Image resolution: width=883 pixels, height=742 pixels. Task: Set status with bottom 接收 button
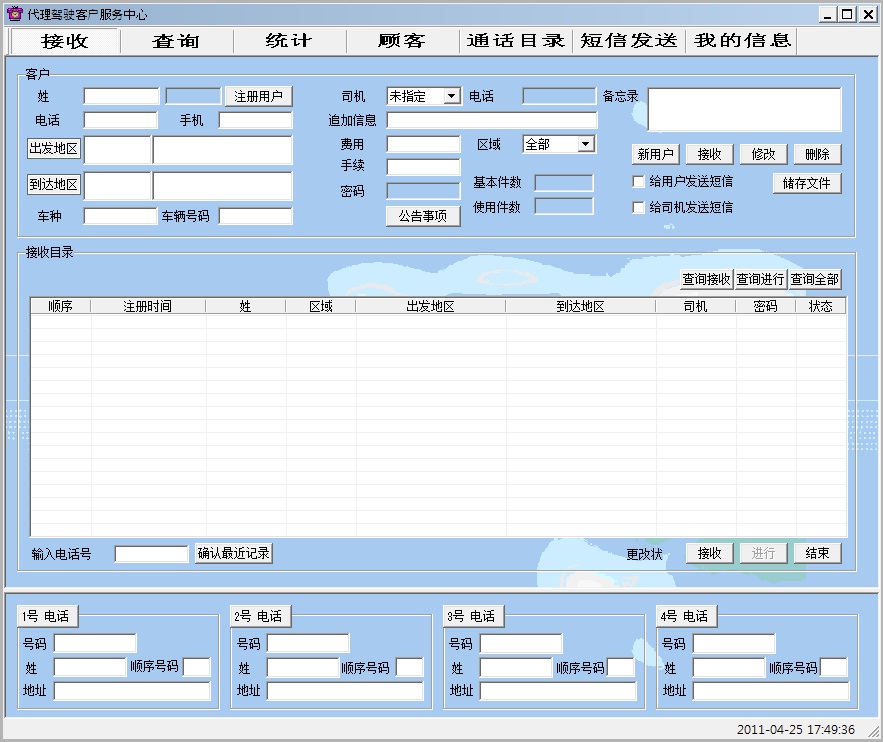click(710, 553)
